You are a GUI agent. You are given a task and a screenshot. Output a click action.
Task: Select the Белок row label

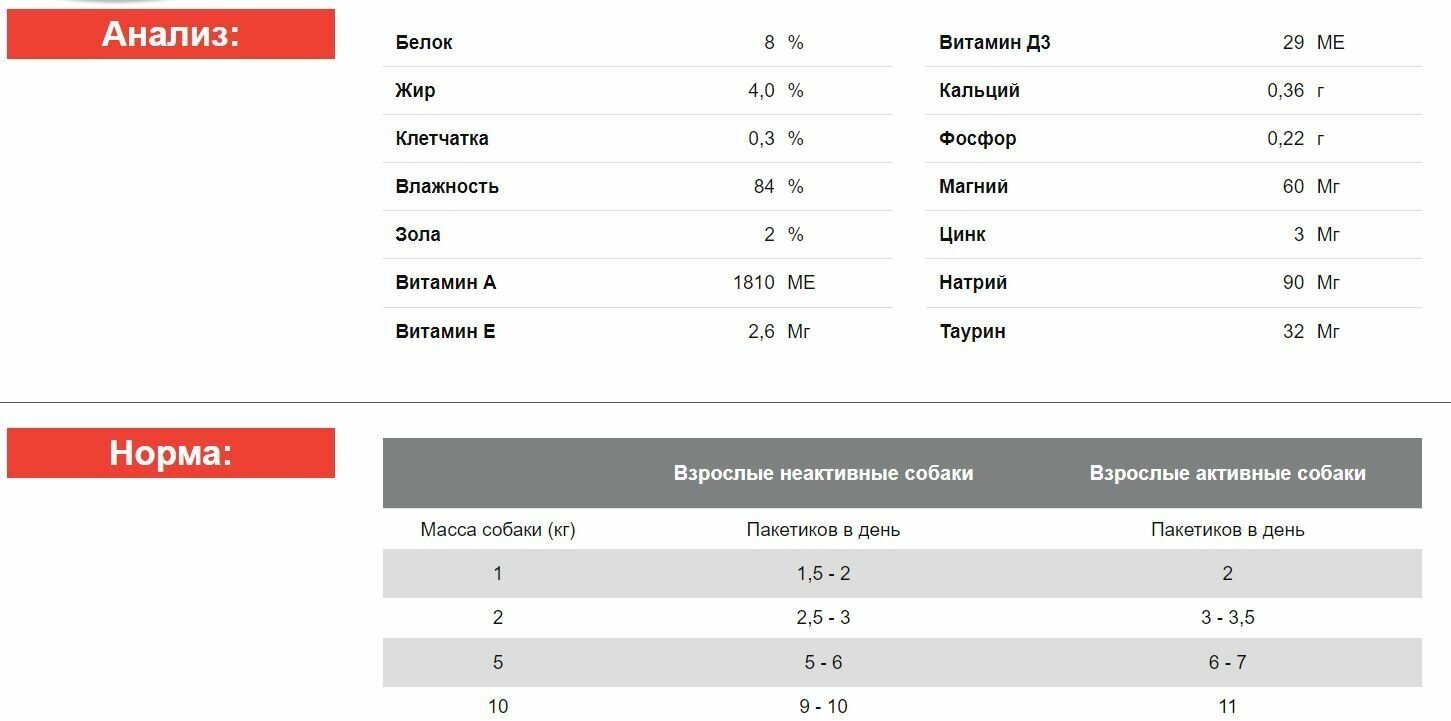click(x=424, y=43)
